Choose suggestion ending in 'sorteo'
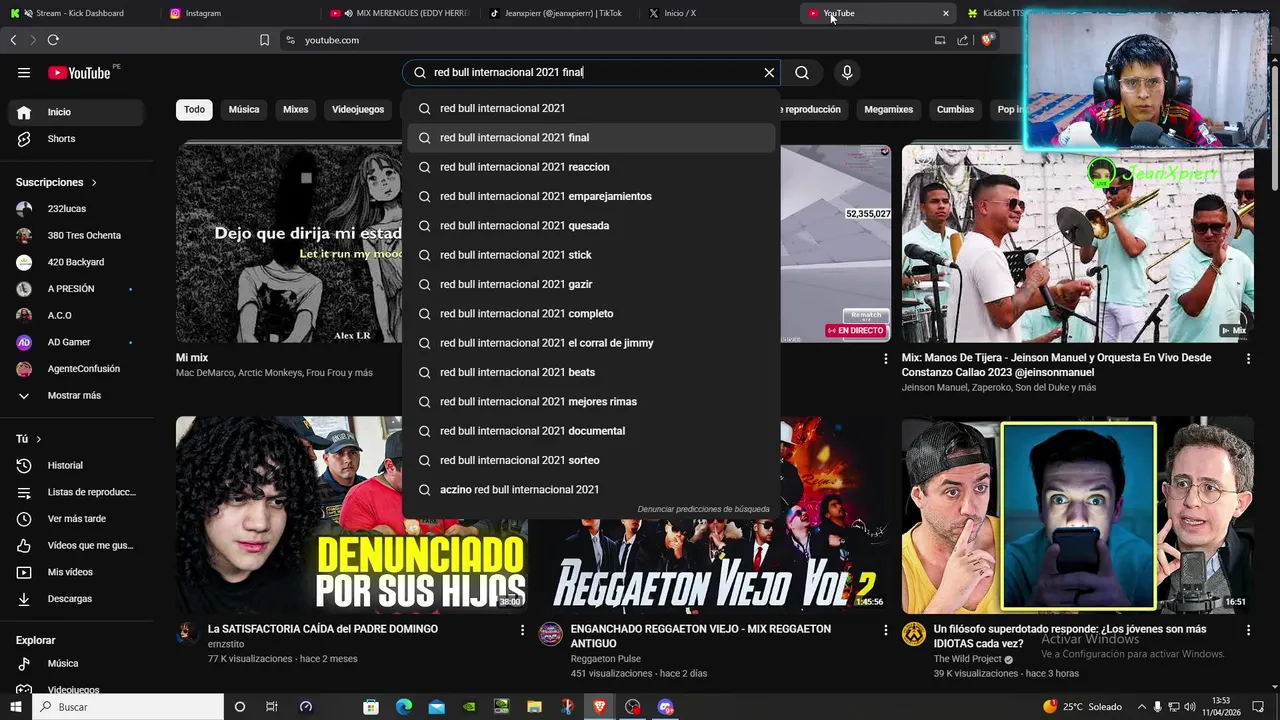1280x720 pixels. (x=591, y=460)
